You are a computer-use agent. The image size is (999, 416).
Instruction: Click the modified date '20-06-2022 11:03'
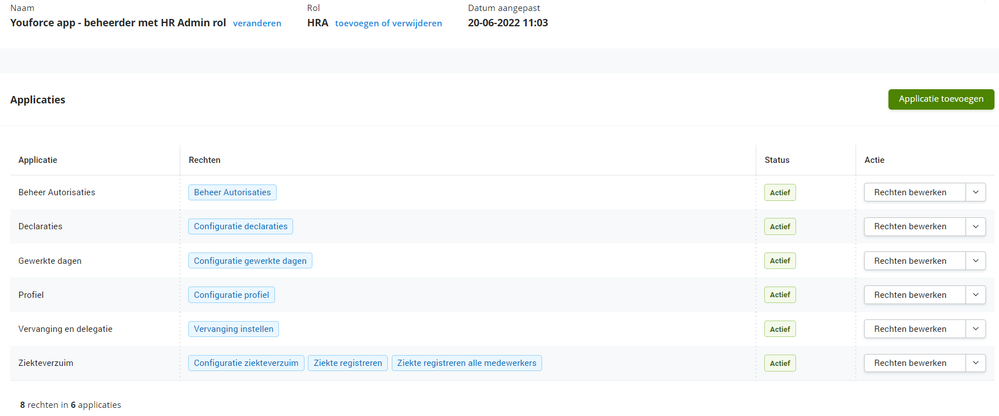(x=508, y=23)
